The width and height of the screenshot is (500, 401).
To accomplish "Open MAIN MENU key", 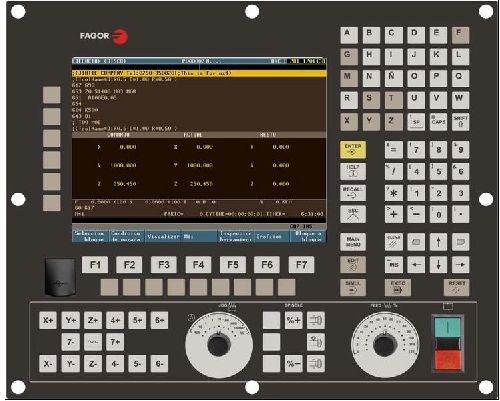I will point(353,242).
